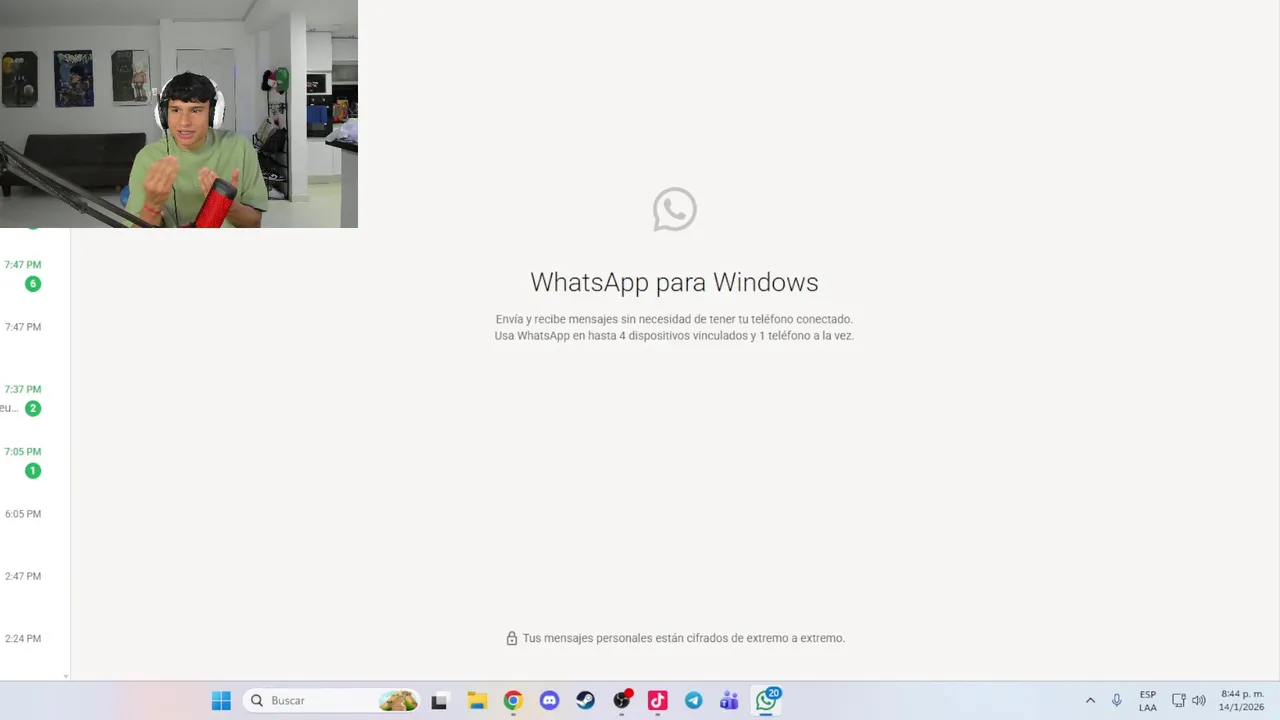Open Telegram from the taskbar
The width and height of the screenshot is (1280, 720).
[x=693, y=701]
